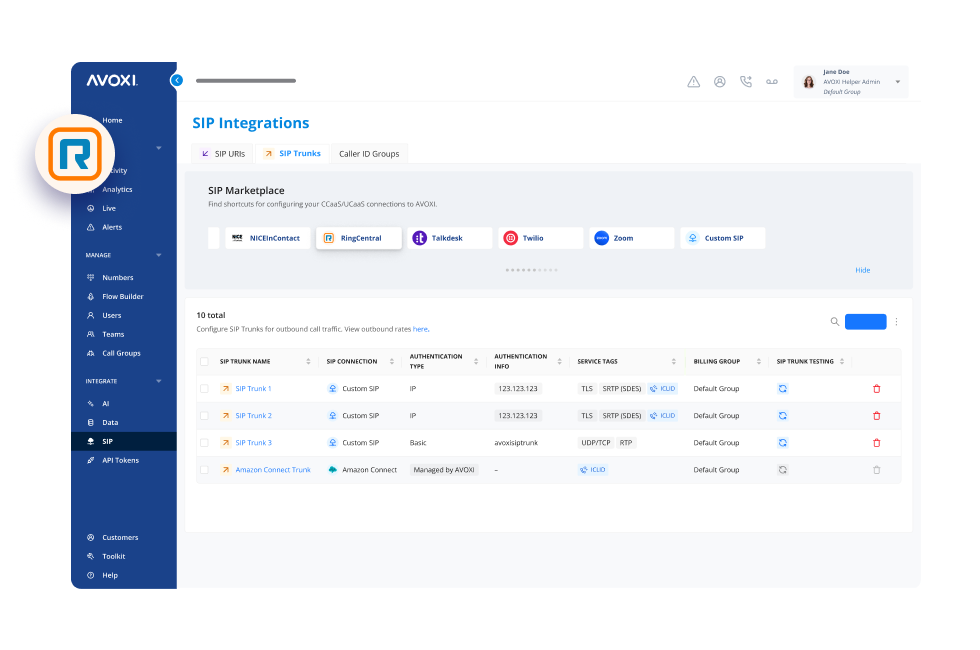Screen dimensions: 980x650
Task: Advance the marketplace carousel dots
Action: click(x=530, y=269)
